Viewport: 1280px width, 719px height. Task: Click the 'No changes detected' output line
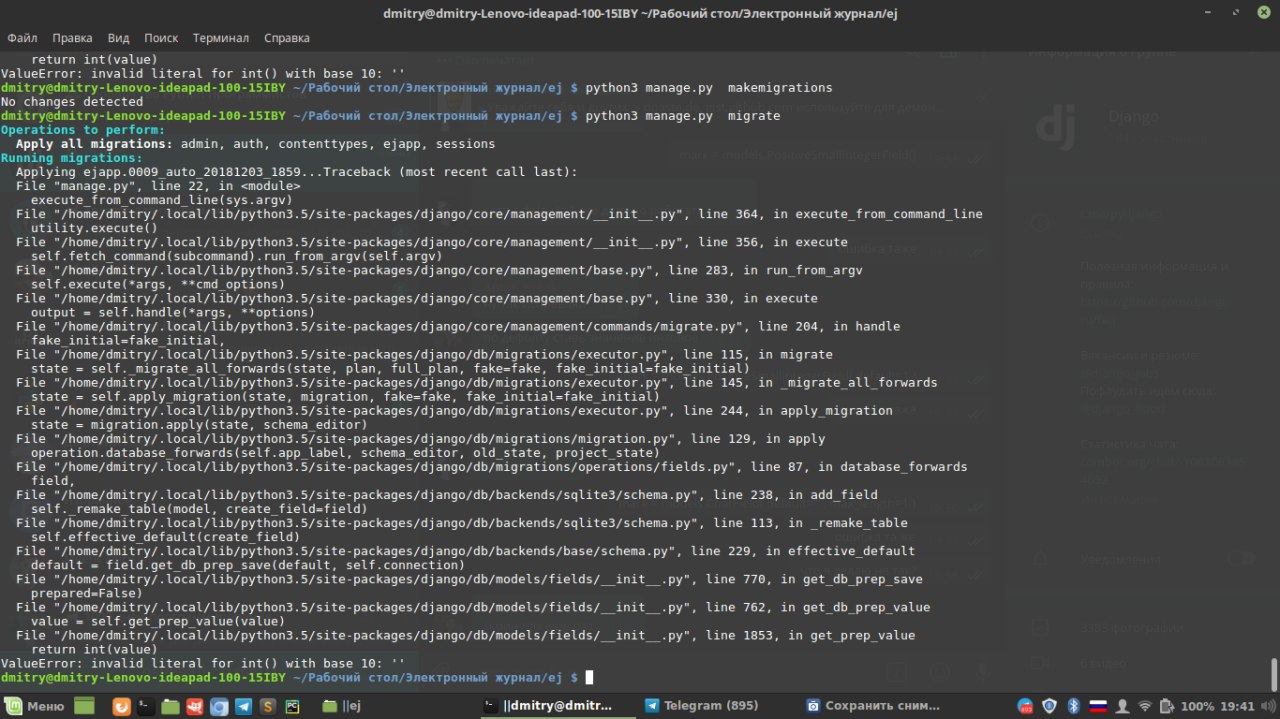72,102
